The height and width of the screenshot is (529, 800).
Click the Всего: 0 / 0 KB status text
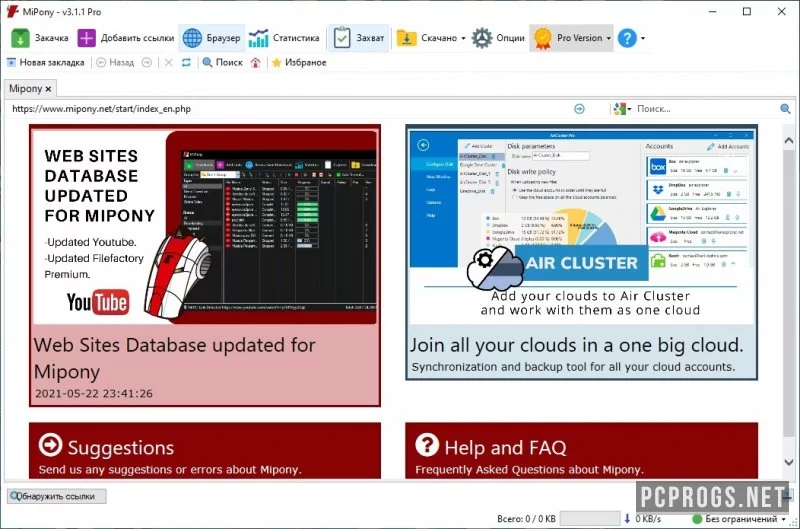(x=526, y=519)
